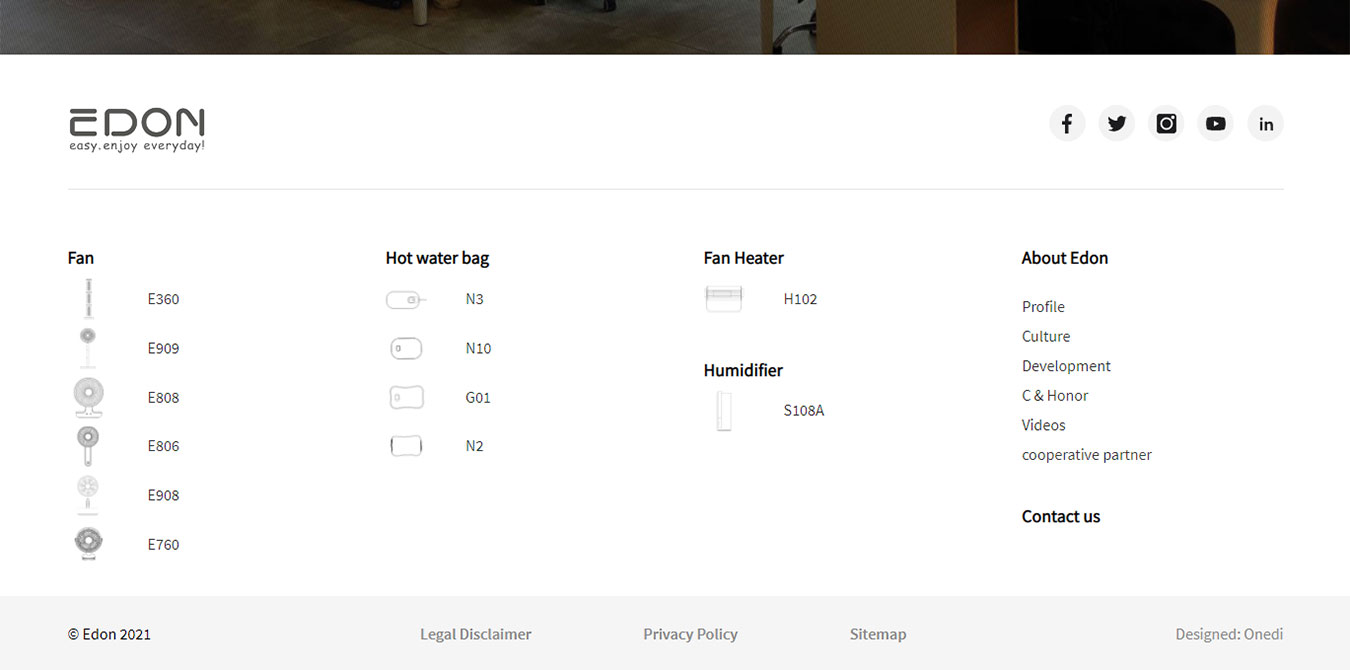Open the E909 fan product link
This screenshot has width=1350, height=670.
(163, 349)
